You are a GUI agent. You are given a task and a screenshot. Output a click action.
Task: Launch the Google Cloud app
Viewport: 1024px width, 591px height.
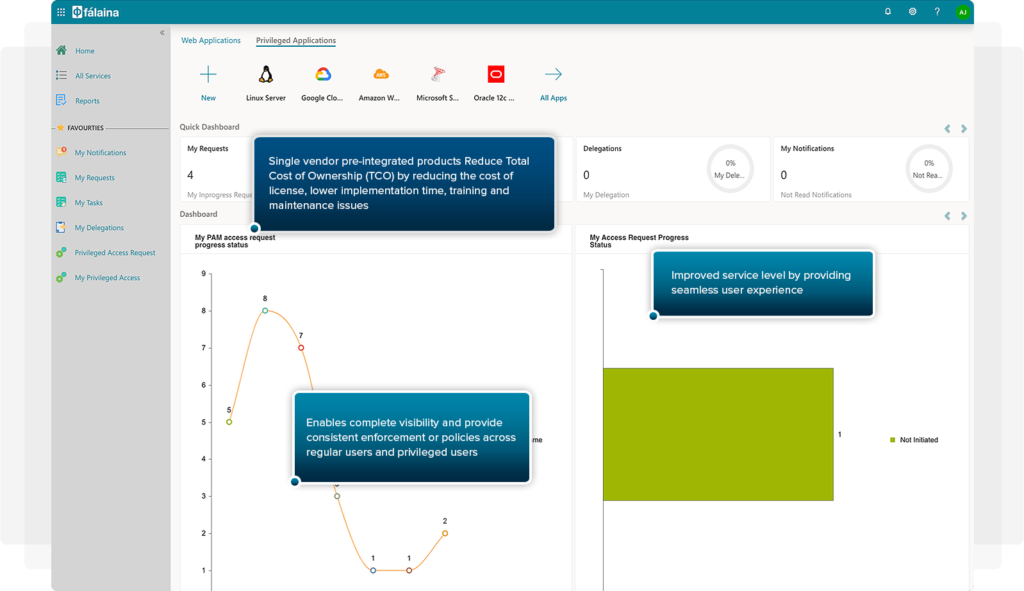click(322, 83)
